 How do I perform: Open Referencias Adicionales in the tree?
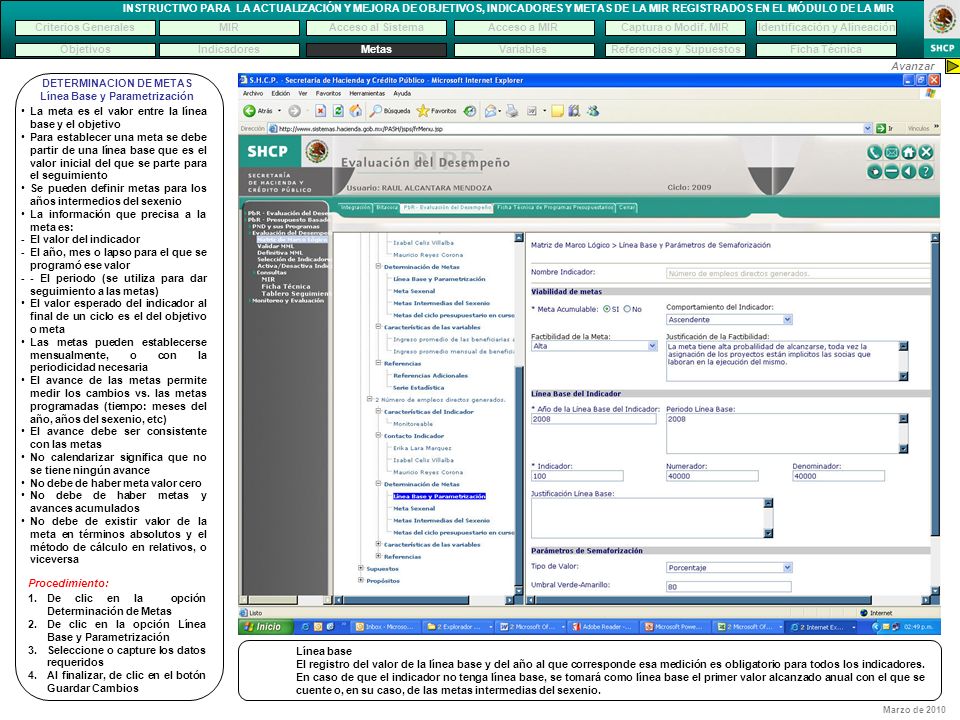(430, 375)
